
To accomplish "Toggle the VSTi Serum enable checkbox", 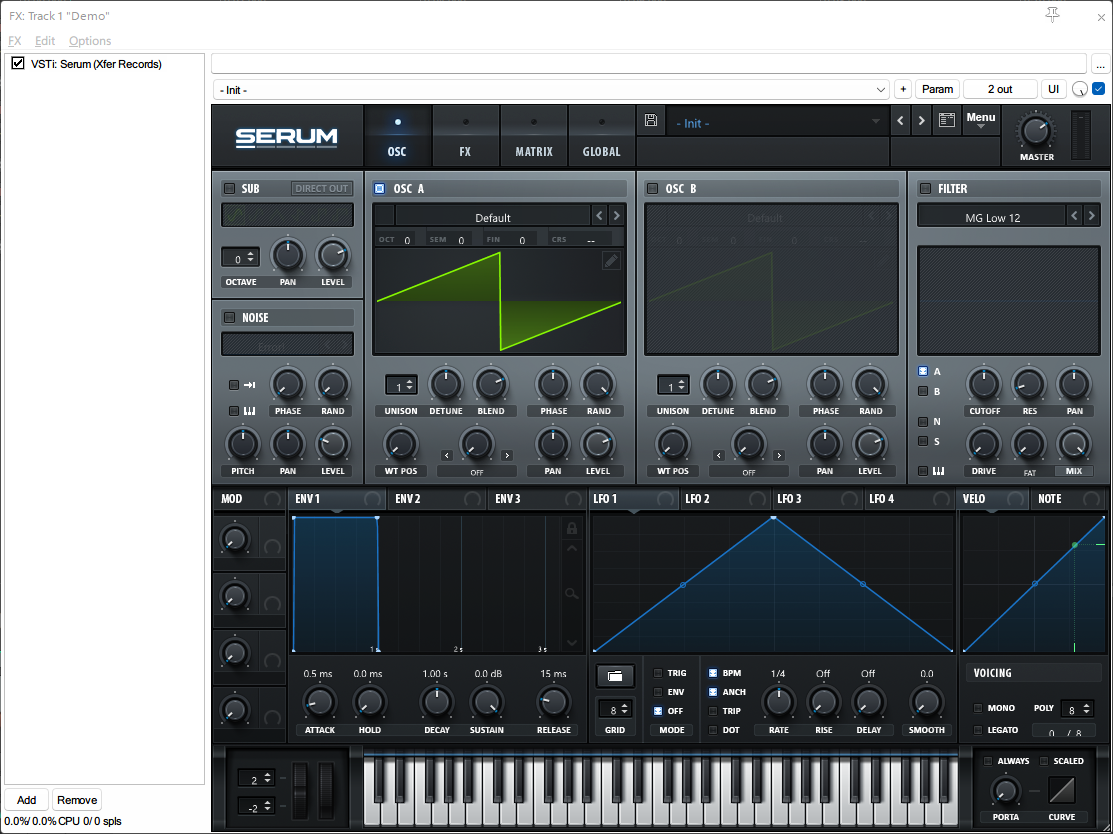I will pyautogui.click(x=18, y=64).
